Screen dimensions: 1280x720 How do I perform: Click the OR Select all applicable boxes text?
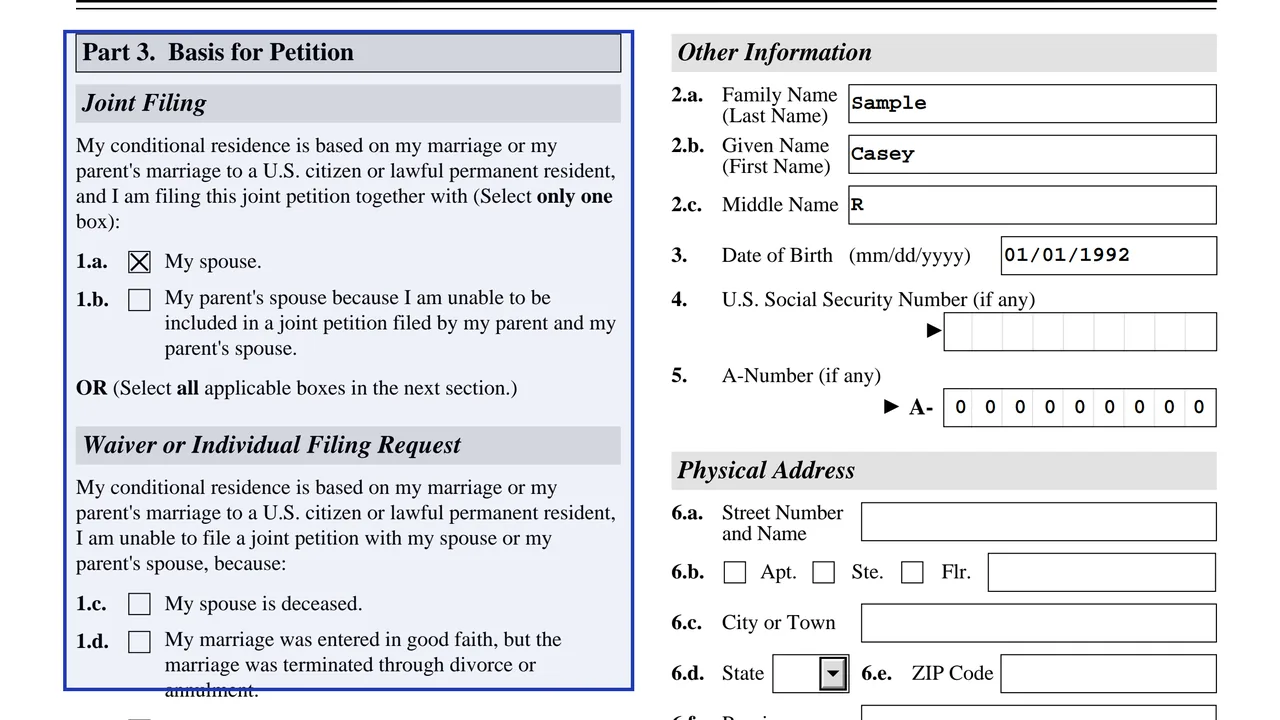click(297, 388)
